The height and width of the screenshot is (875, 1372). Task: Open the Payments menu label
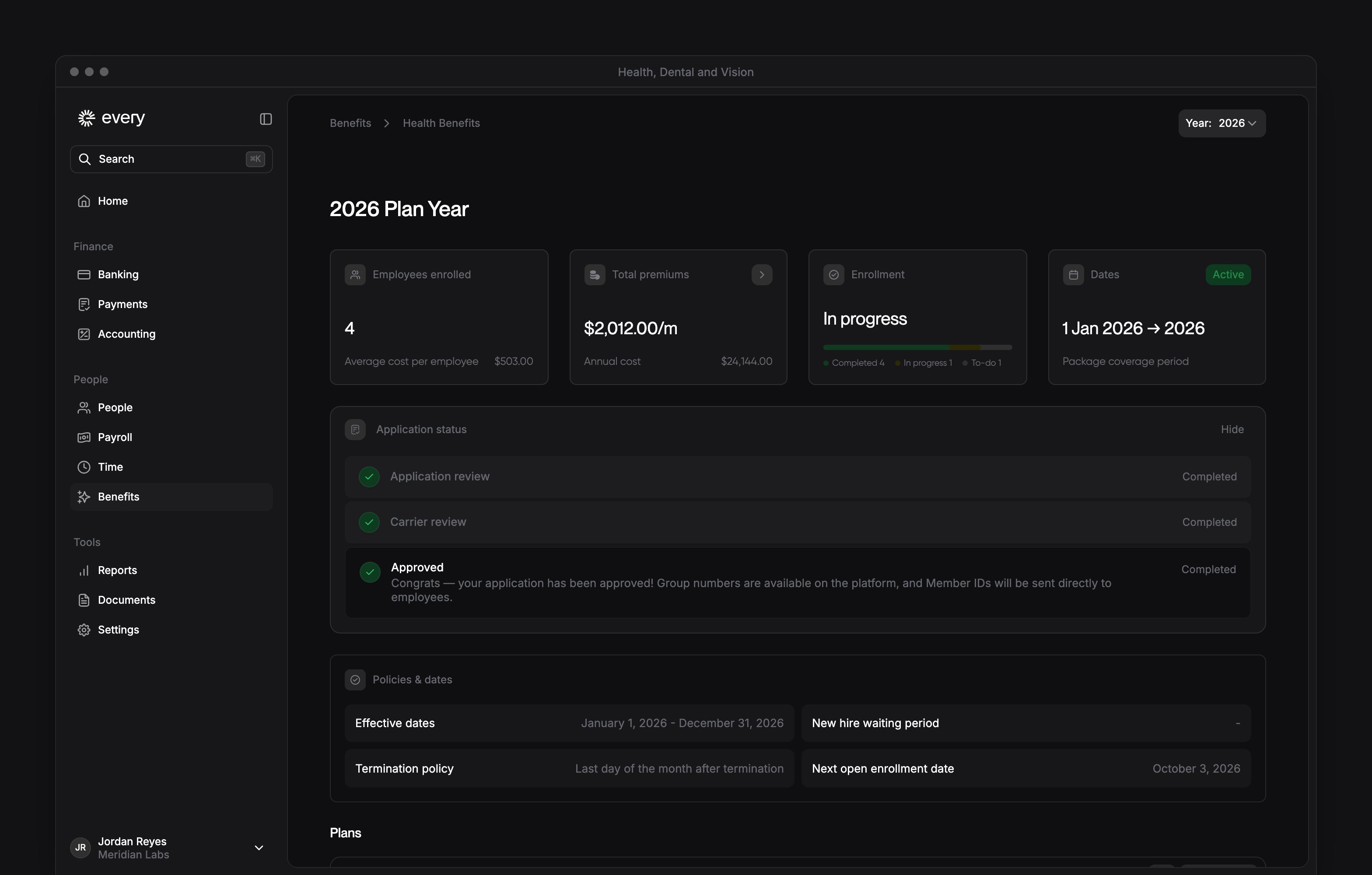(x=122, y=304)
